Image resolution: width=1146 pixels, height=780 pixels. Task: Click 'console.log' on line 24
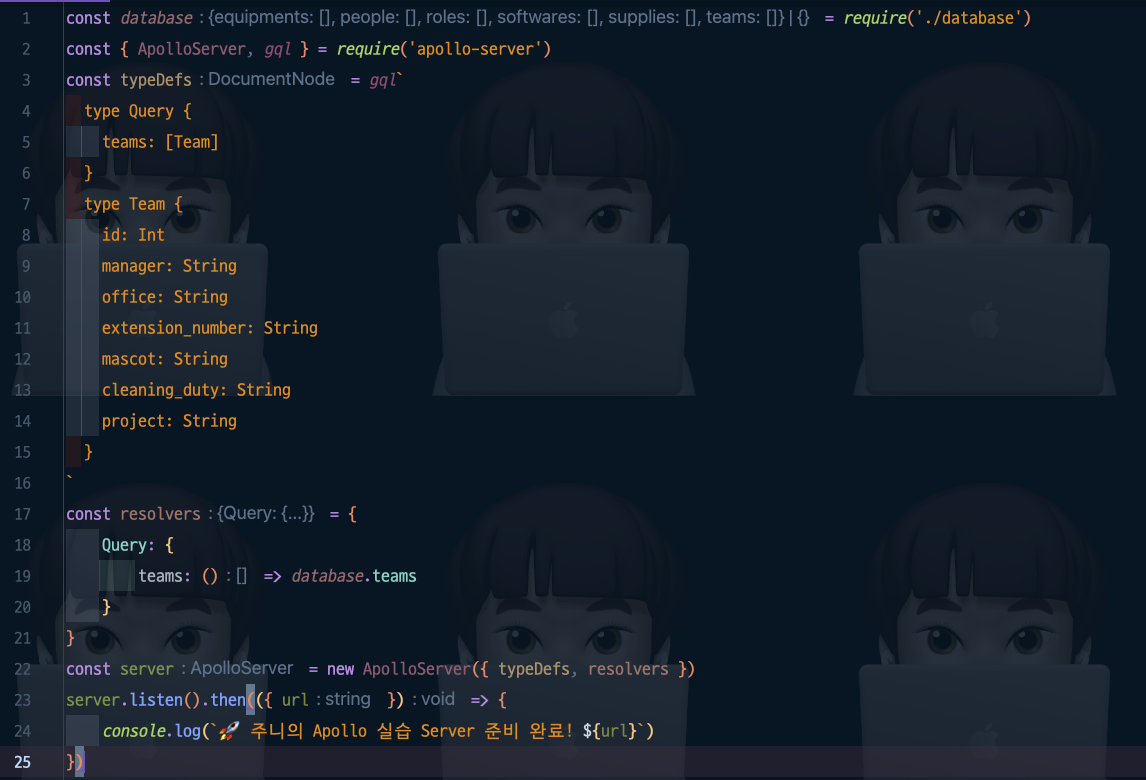coord(151,731)
